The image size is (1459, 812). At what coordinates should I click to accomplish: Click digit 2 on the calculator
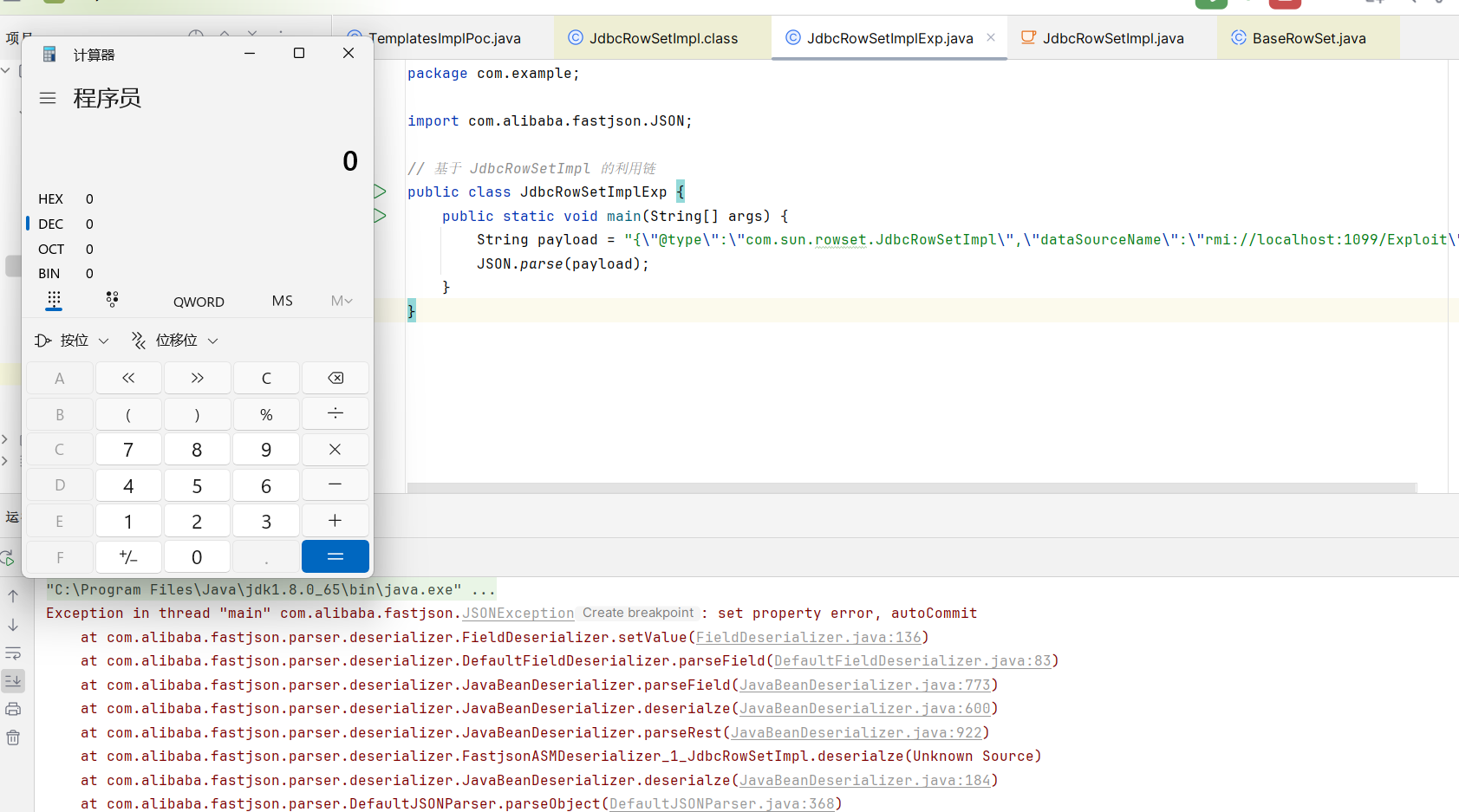point(198,521)
